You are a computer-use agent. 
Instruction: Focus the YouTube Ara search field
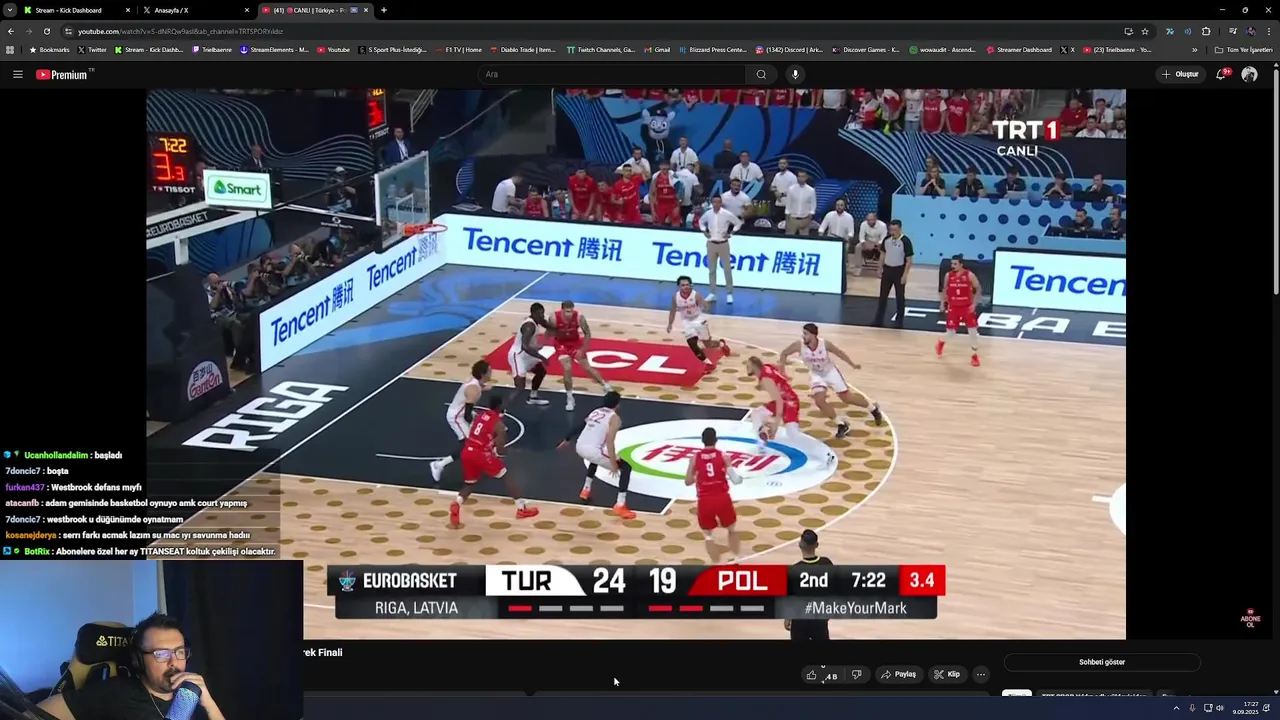point(610,74)
